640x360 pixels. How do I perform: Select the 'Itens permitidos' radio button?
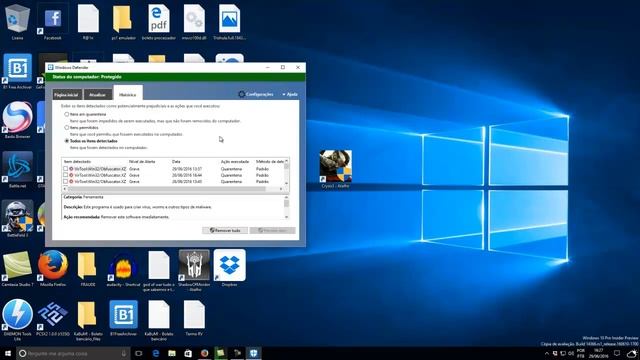coord(67,128)
